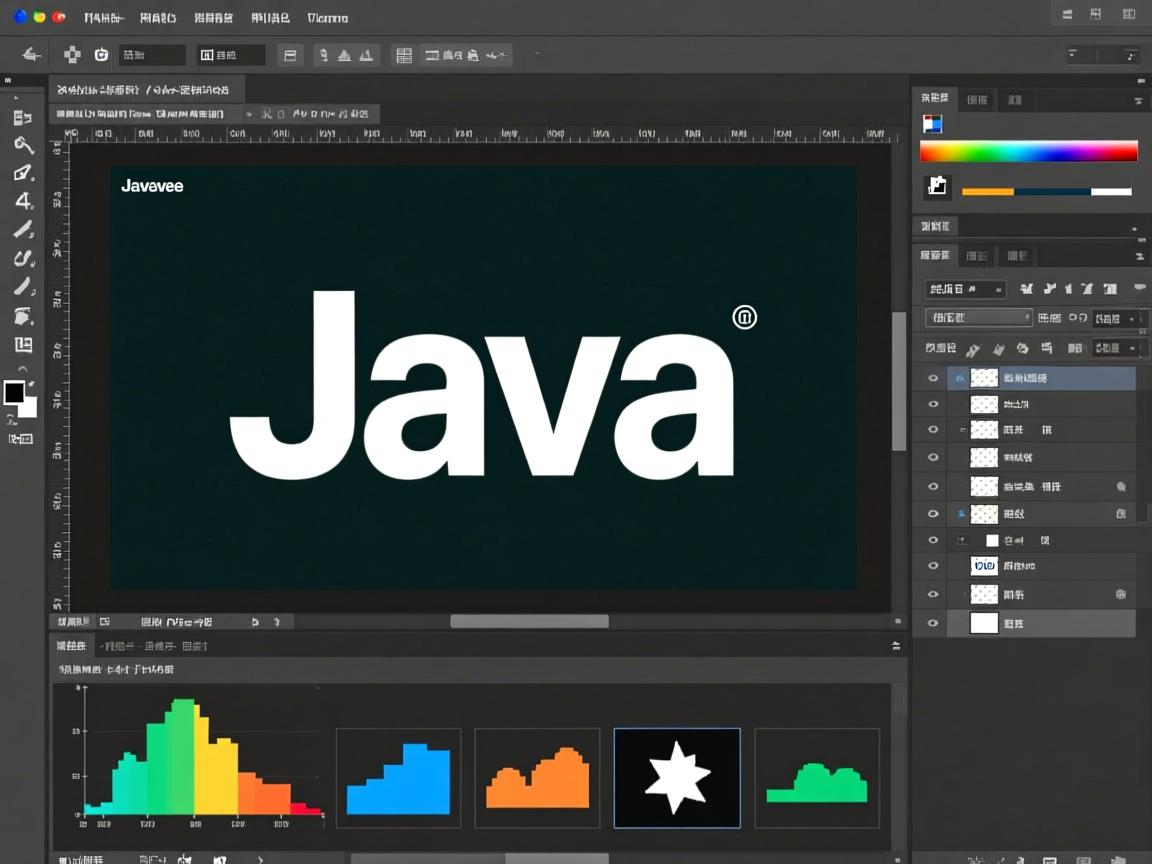Viewport: 1152px width, 864px height.
Task: Click the grid layout icon in the options bar
Action: 404,55
